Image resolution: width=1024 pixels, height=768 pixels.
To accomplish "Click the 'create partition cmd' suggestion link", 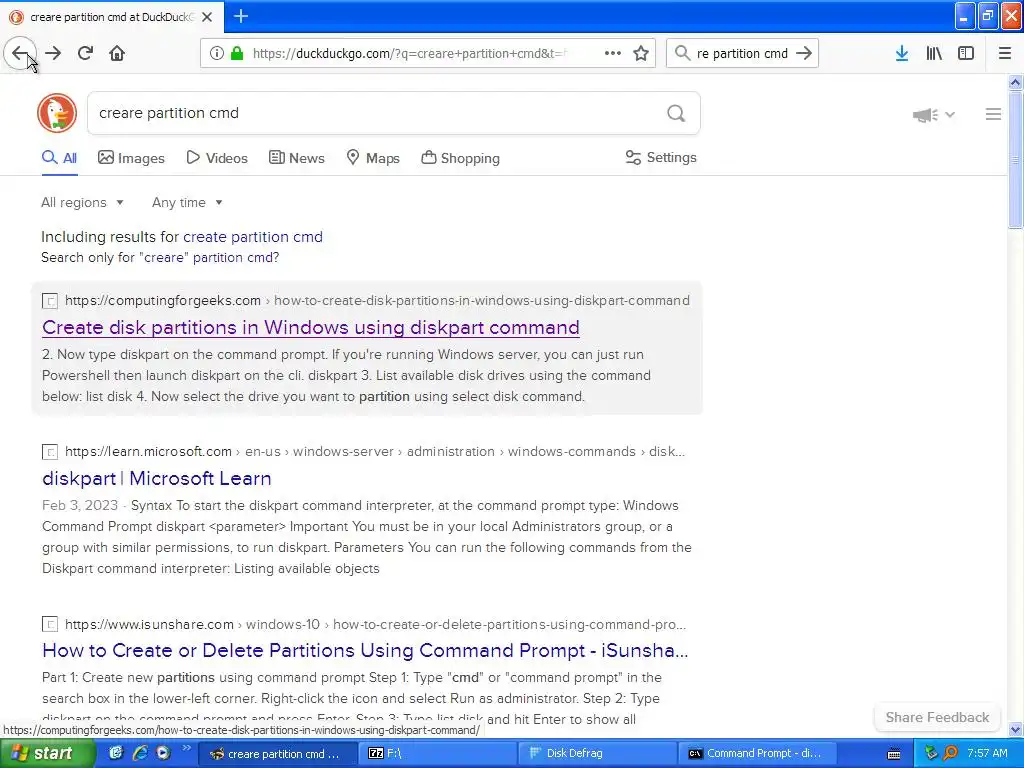I will pos(253,236).
